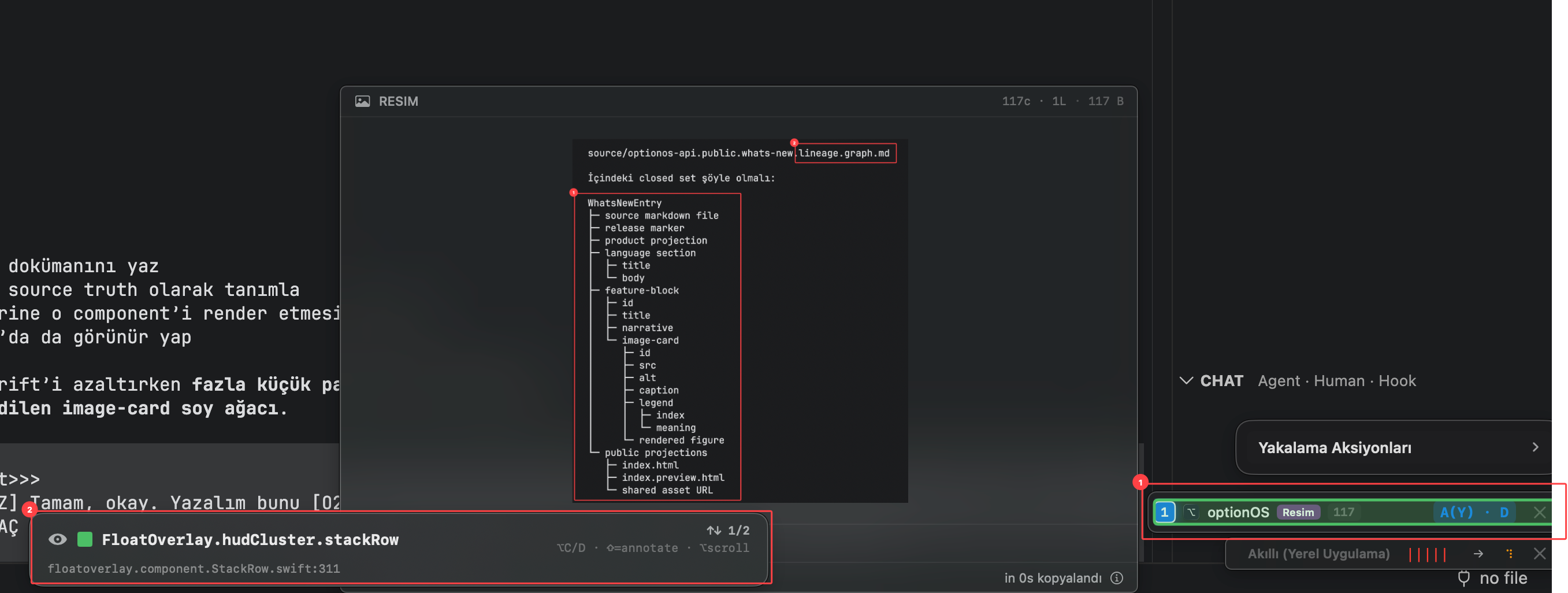Click the shared asset URL line in the tree image
This screenshot has width=1568, height=593.
pos(667,490)
